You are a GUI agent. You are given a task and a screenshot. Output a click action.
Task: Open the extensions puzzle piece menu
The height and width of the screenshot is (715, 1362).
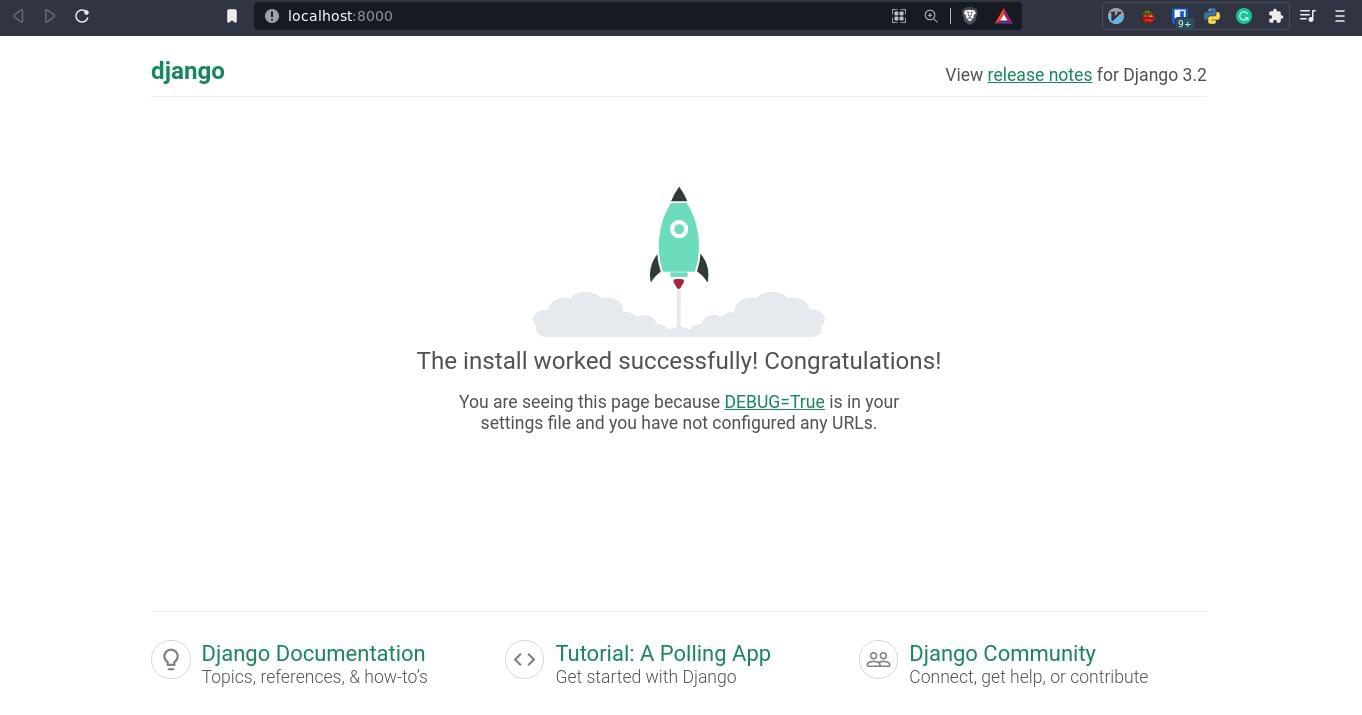coord(1276,16)
